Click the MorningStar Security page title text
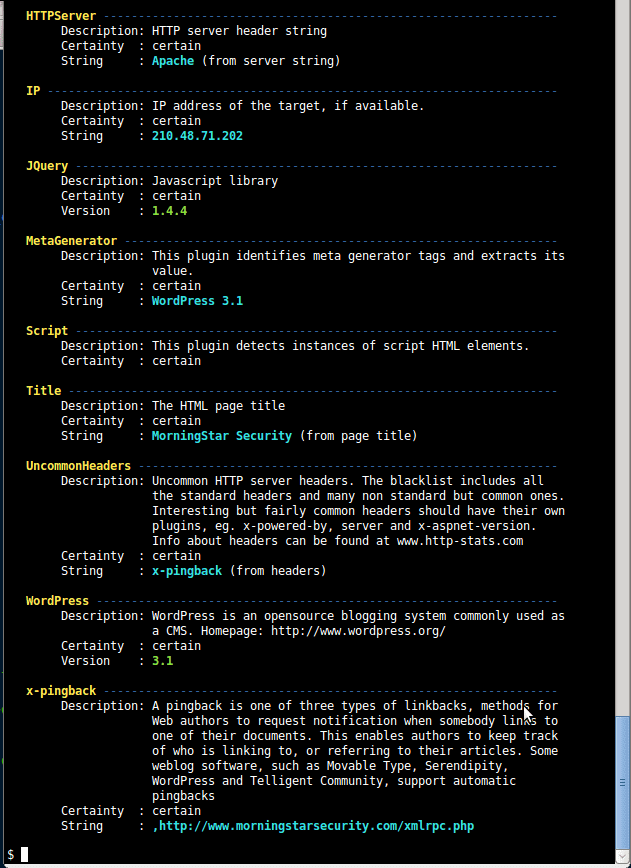Viewport: 631px width, 868px height. pyautogui.click(x=222, y=436)
